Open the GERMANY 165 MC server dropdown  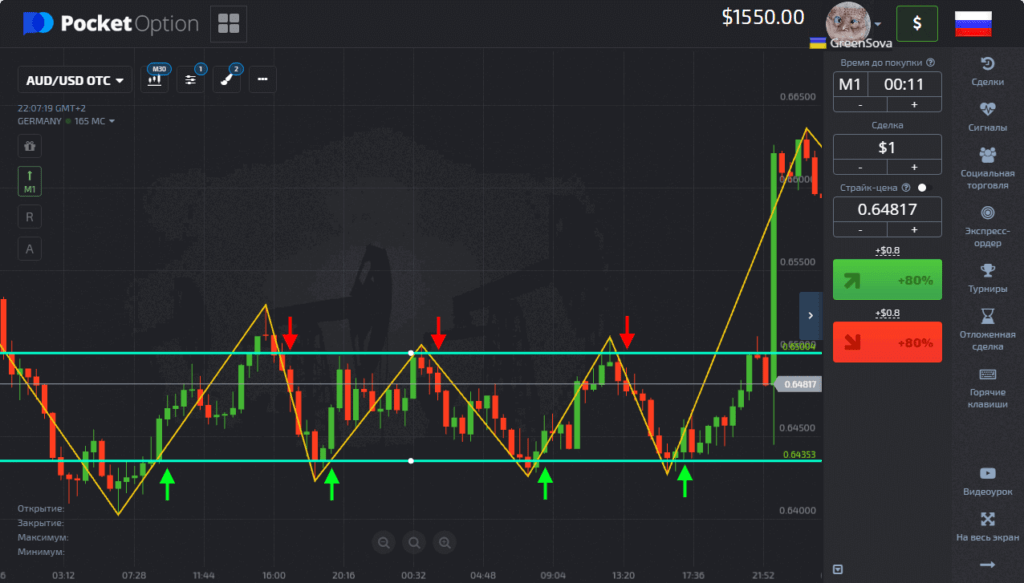(x=66, y=121)
